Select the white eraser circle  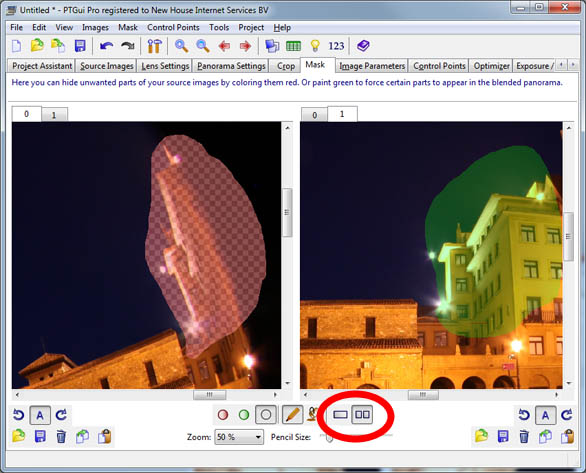266,415
